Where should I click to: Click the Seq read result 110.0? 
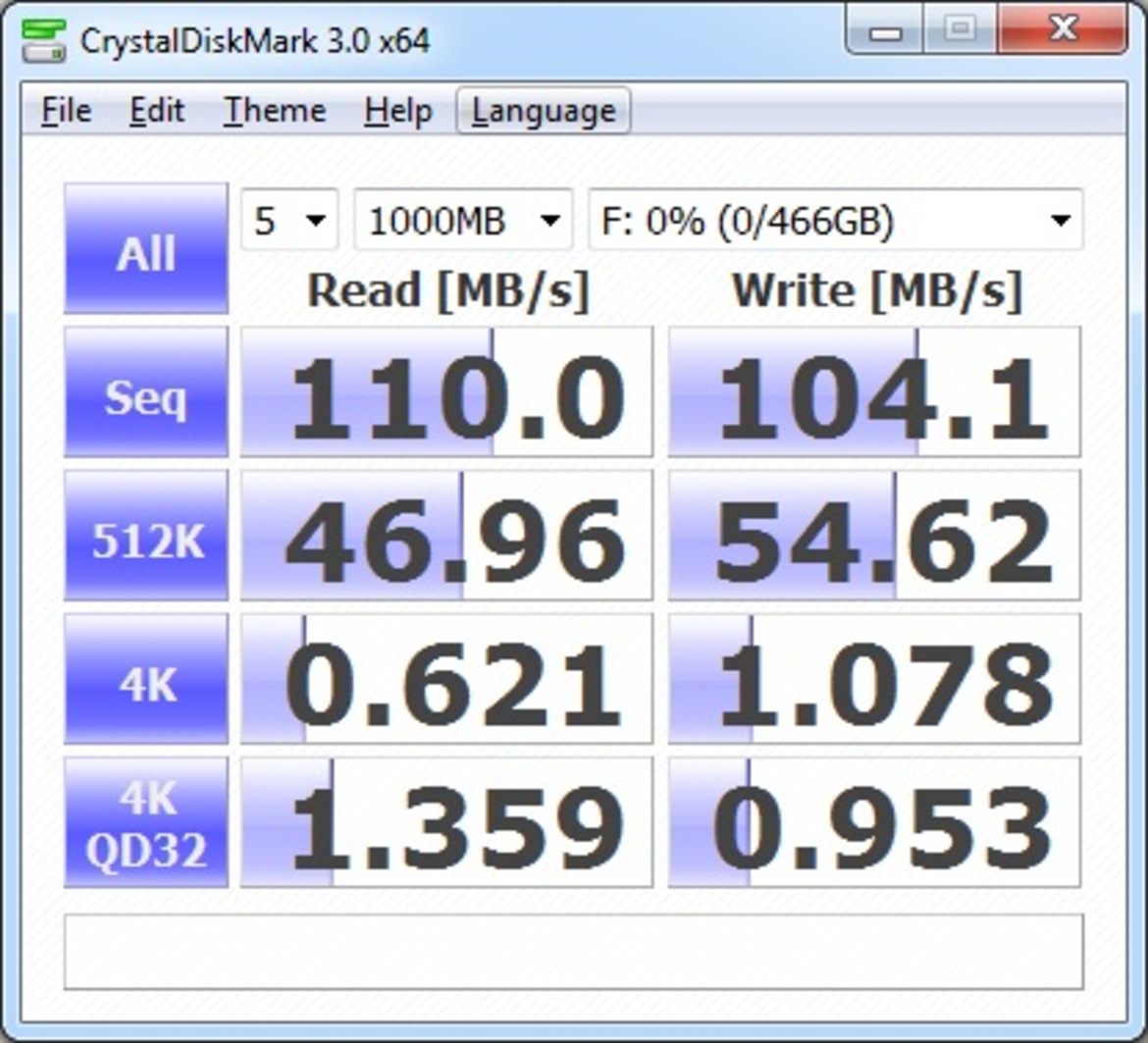click(x=446, y=391)
